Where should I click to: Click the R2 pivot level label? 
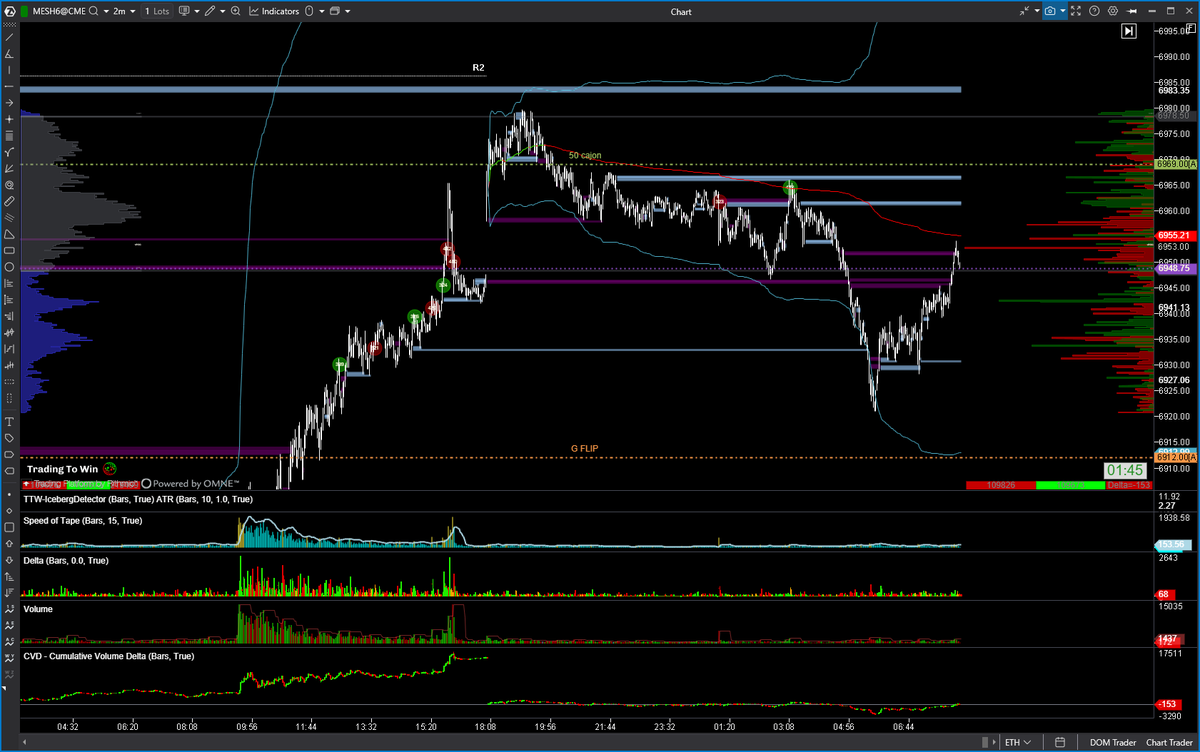[479, 67]
